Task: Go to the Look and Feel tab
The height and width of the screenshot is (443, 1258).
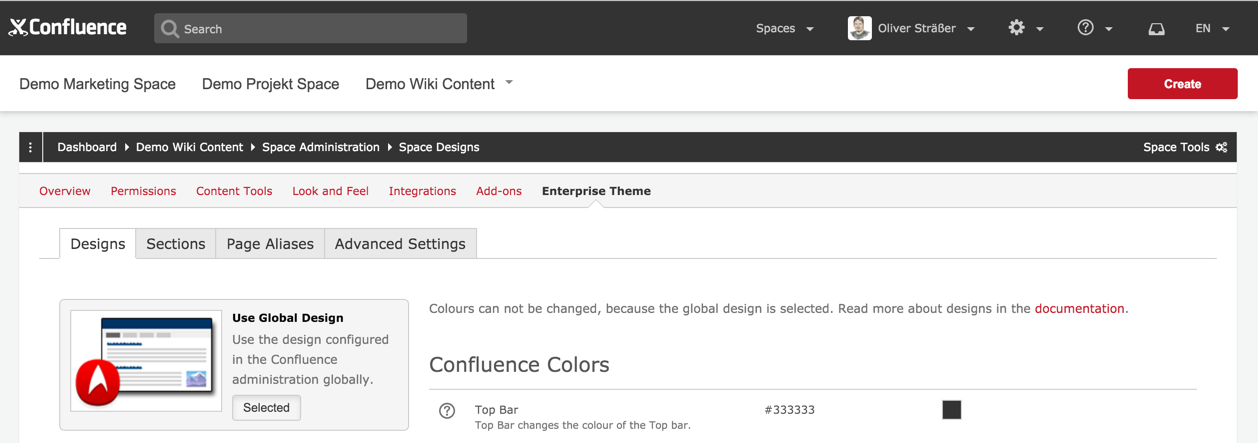Action: (x=330, y=191)
